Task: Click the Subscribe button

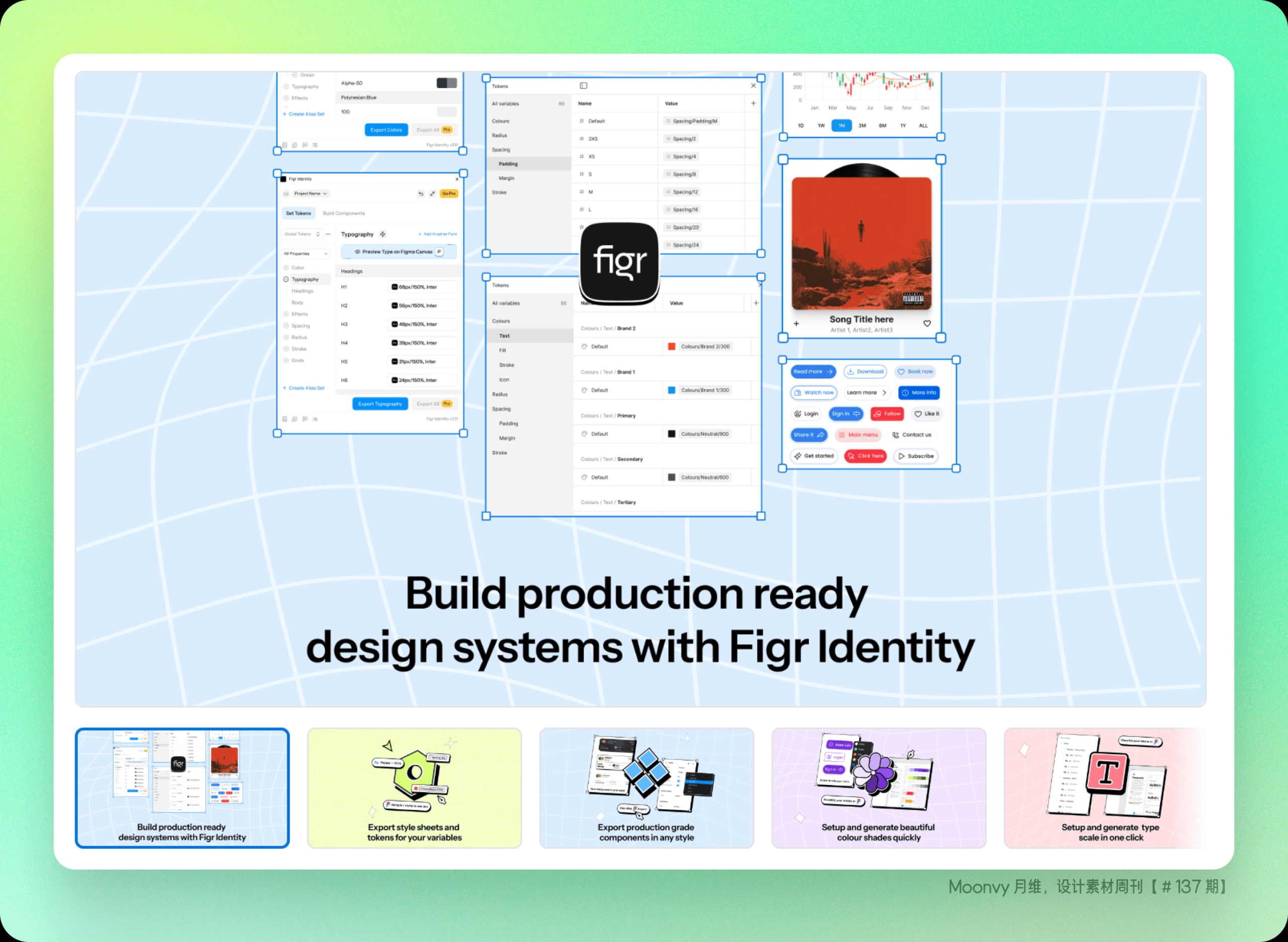Action: (x=916, y=456)
